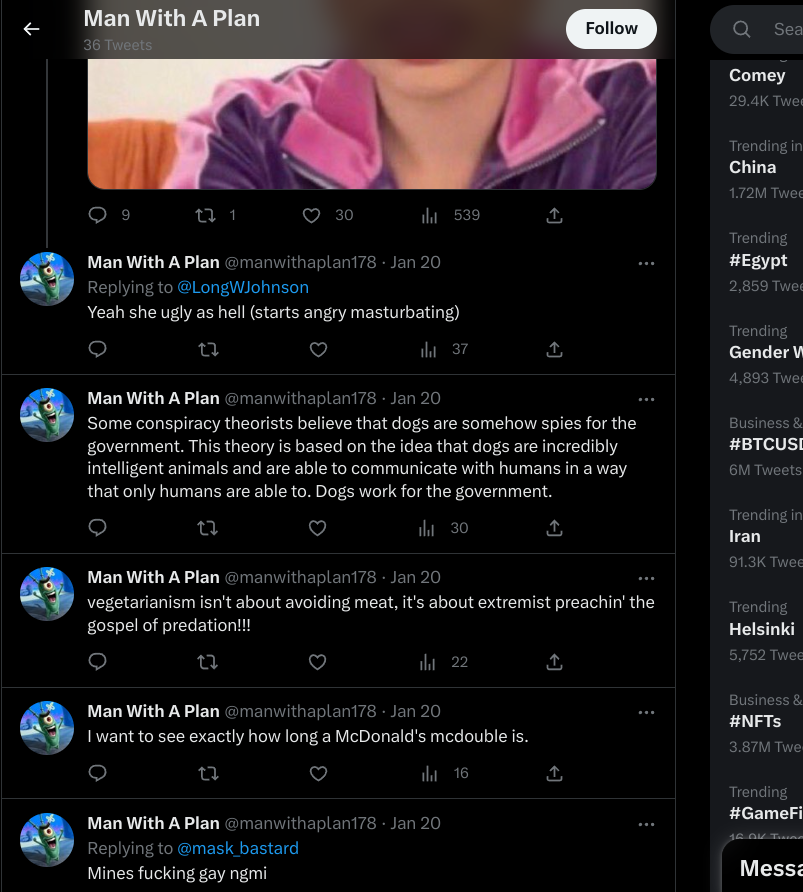
Task: Share the dogs conspiracy tweet
Action: [554, 528]
